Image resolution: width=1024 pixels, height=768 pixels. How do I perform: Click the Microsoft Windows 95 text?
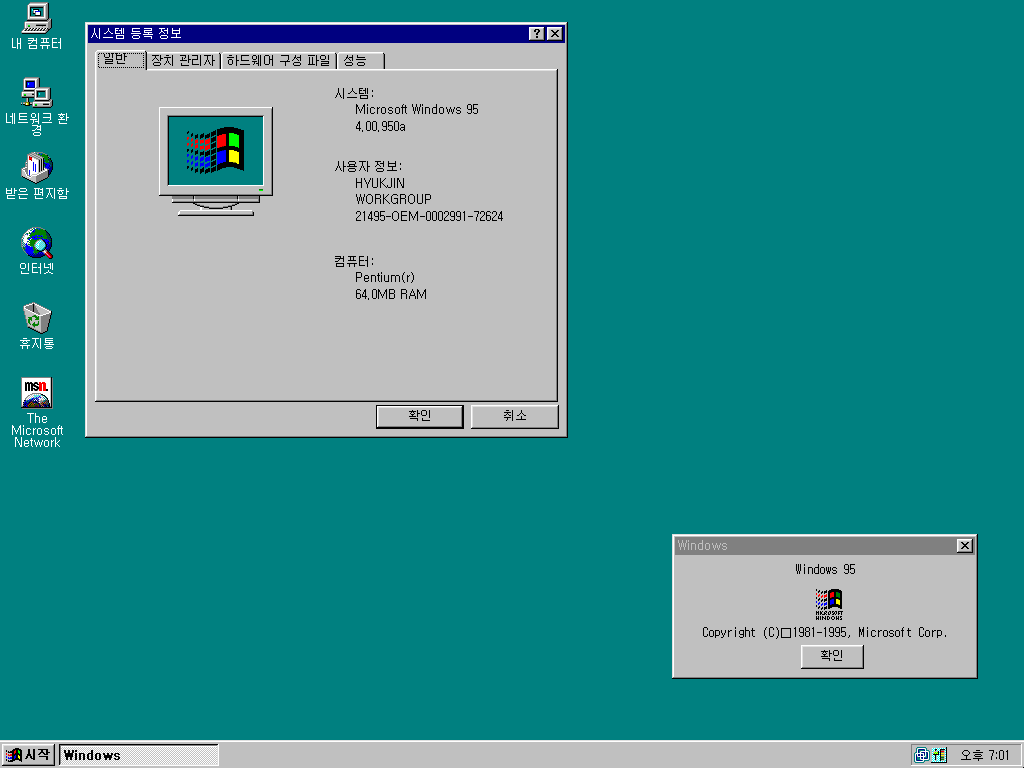coord(417,110)
